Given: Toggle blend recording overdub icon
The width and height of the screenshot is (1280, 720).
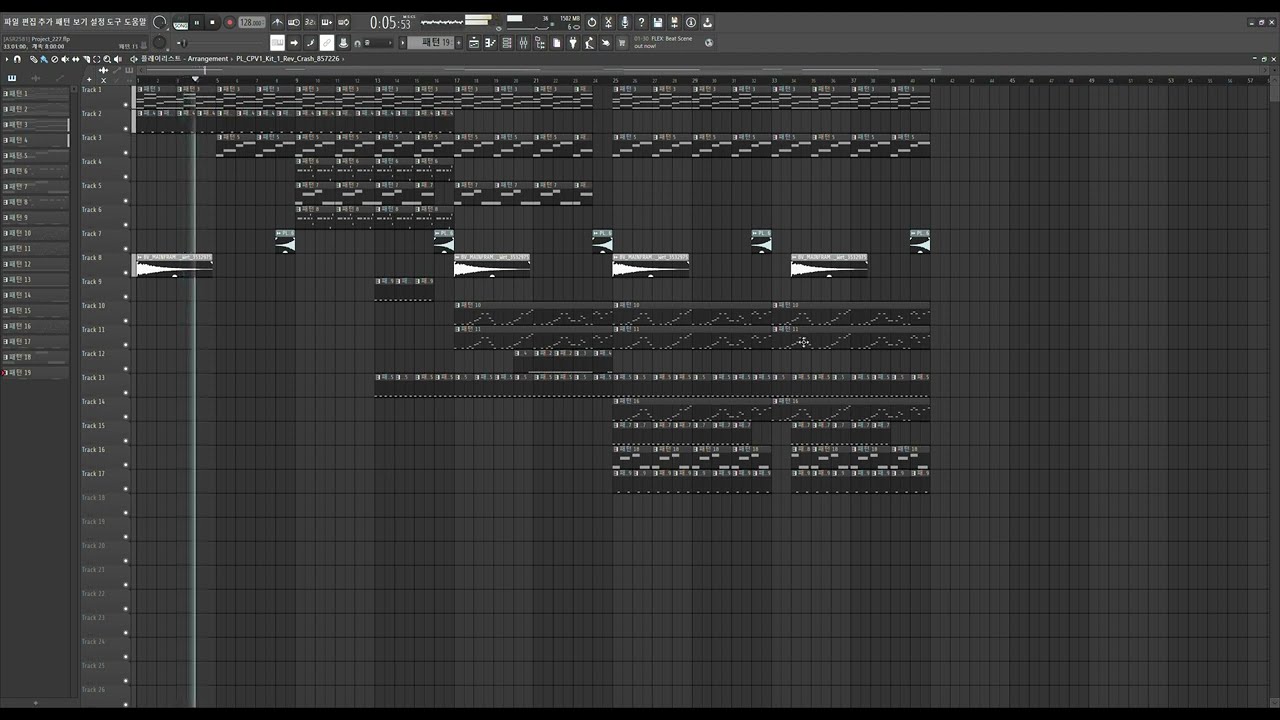Looking at the screenshot, I should coord(327,22).
